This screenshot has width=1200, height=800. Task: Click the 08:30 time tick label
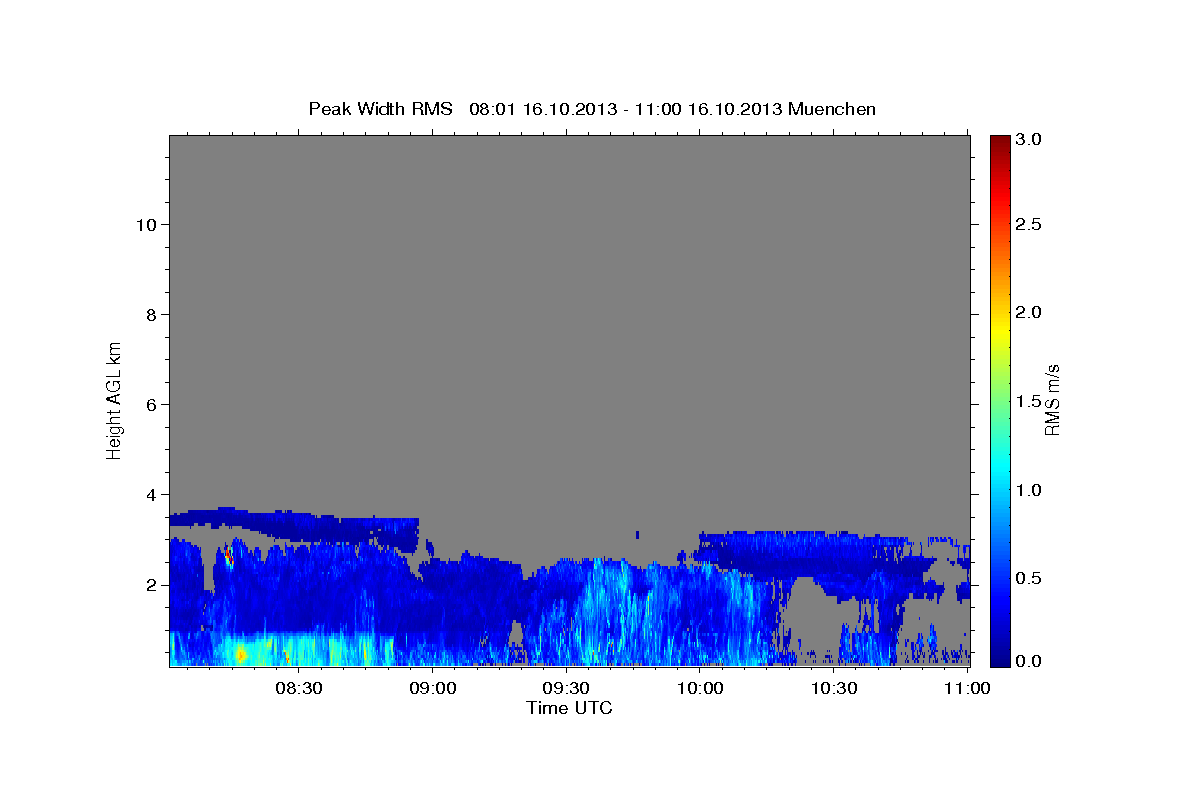[x=299, y=689]
